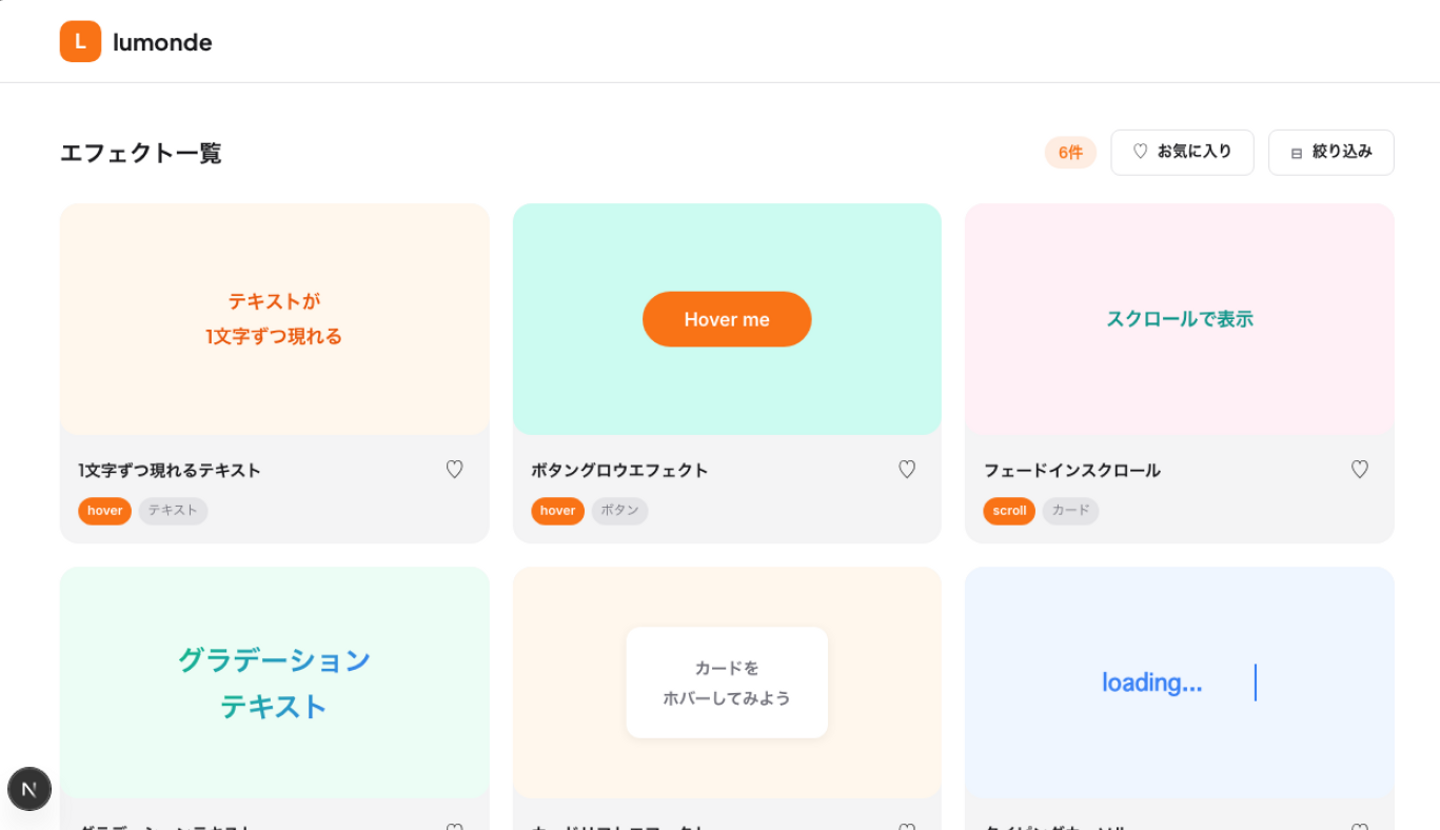Open the グラデーション テキスト preview
Screen dimensions: 1440x830
(x=274, y=683)
